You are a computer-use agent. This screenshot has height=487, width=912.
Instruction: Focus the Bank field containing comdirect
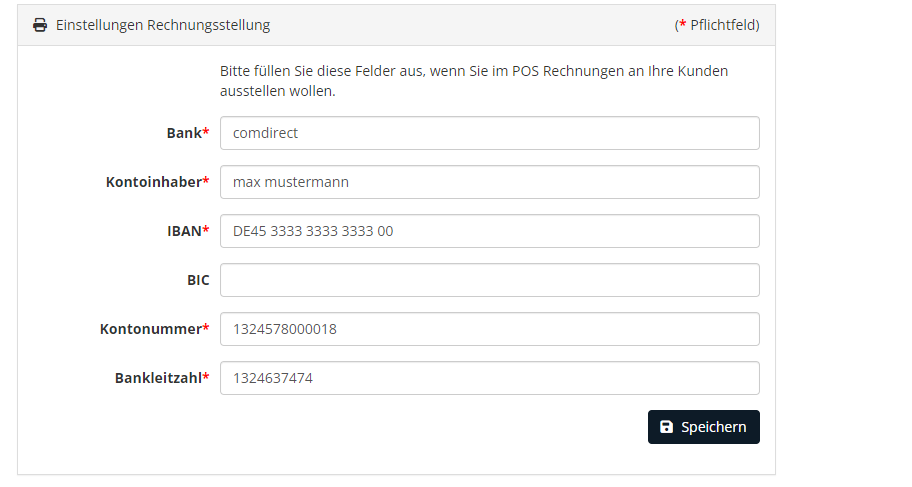click(x=490, y=133)
